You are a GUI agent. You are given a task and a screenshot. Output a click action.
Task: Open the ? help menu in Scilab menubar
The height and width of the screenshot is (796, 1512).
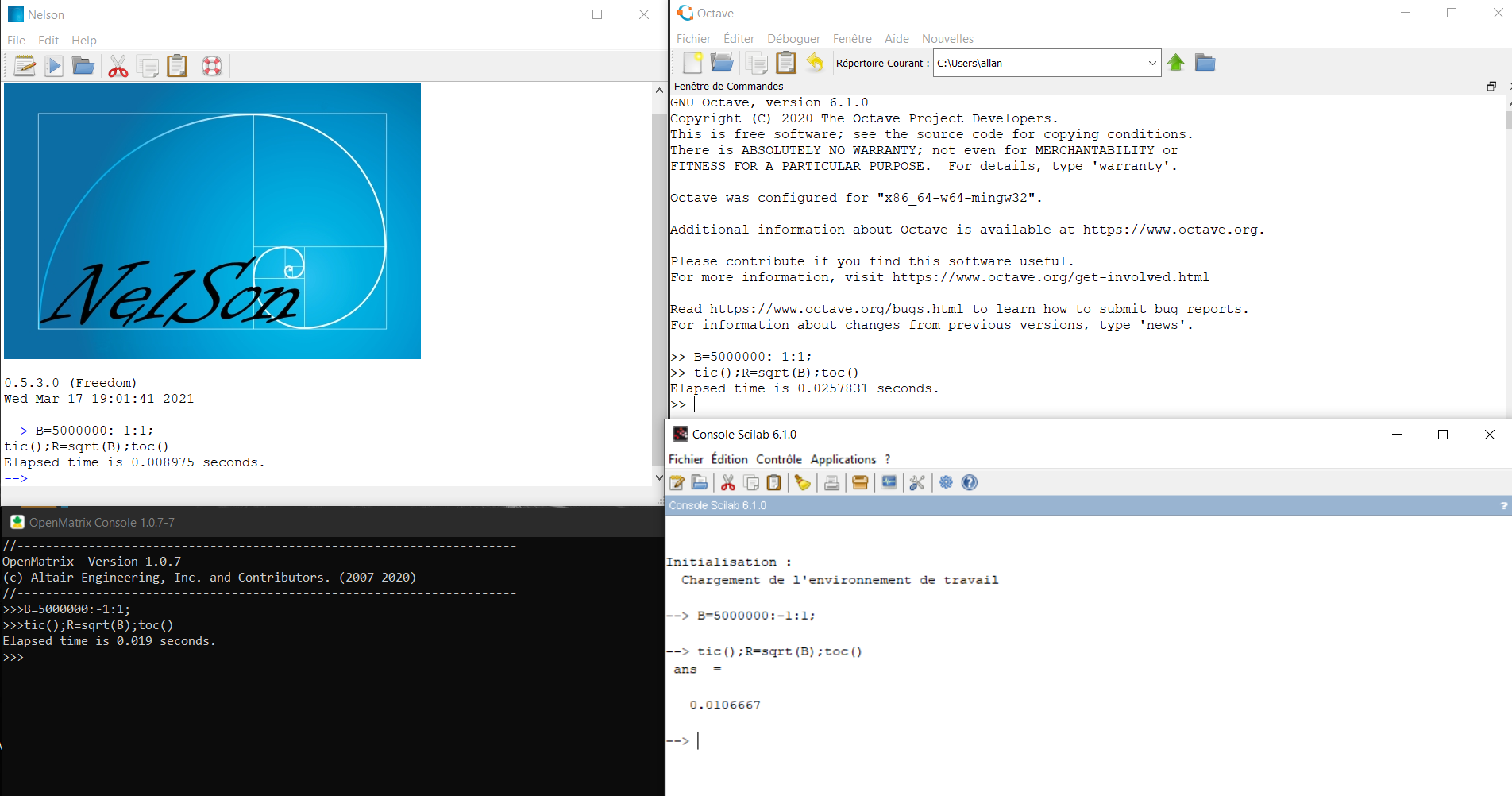click(x=888, y=459)
